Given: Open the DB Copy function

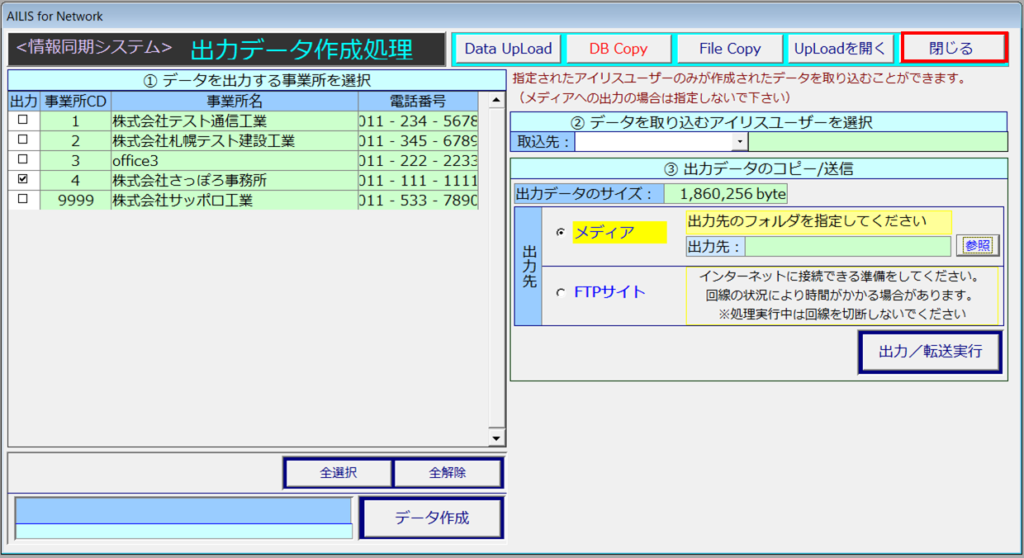Looking at the screenshot, I should pyautogui.click(x=618, y=48).
